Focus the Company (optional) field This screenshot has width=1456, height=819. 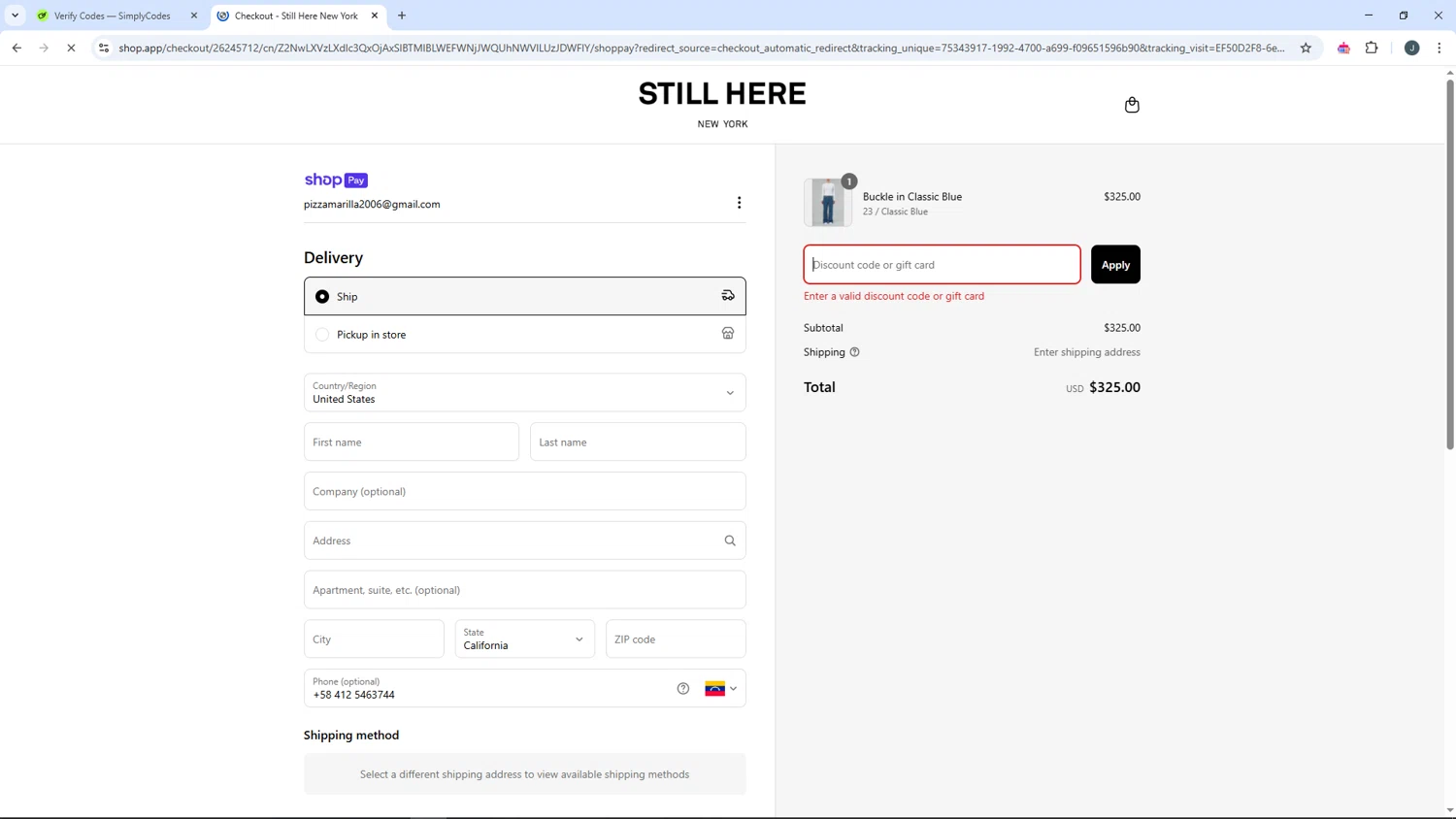[525, 491]
